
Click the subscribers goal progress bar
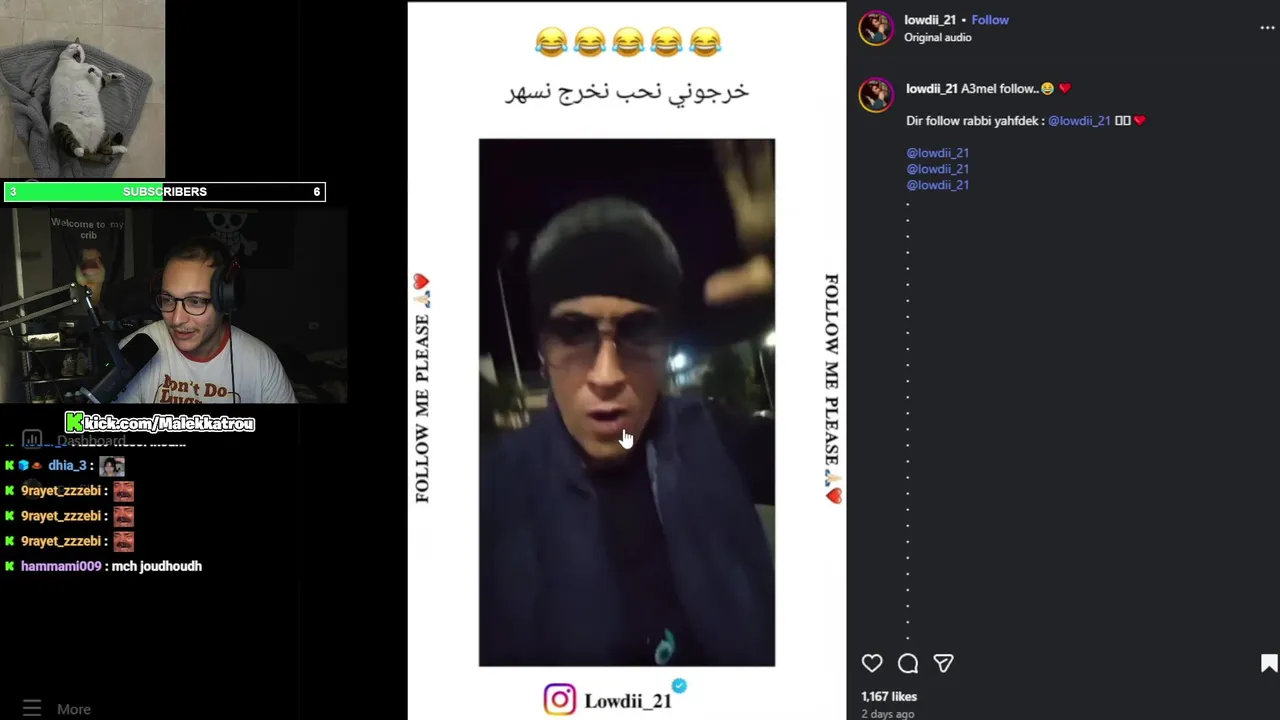tap(165, 192)
